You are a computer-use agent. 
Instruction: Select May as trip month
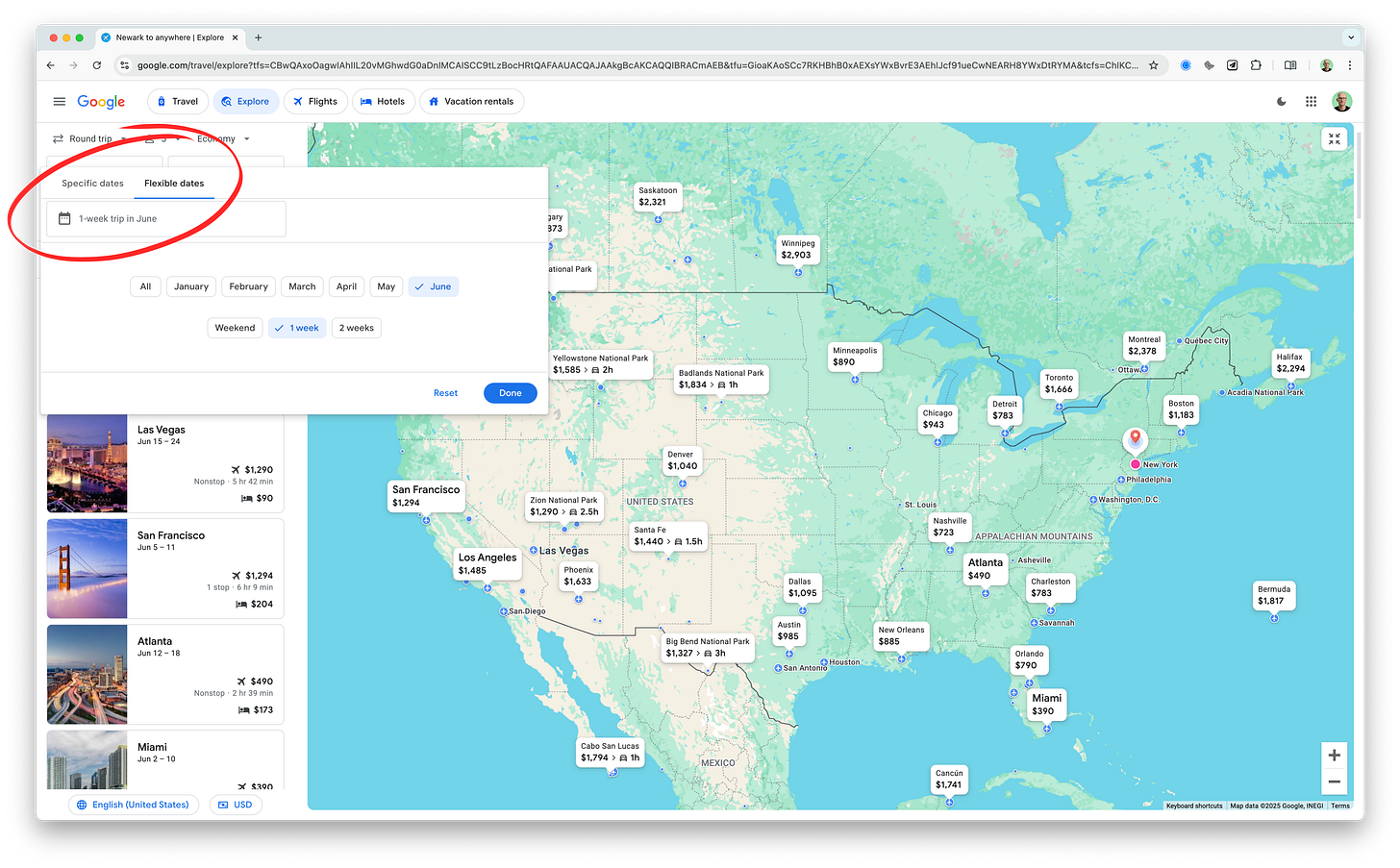(386, 286)
